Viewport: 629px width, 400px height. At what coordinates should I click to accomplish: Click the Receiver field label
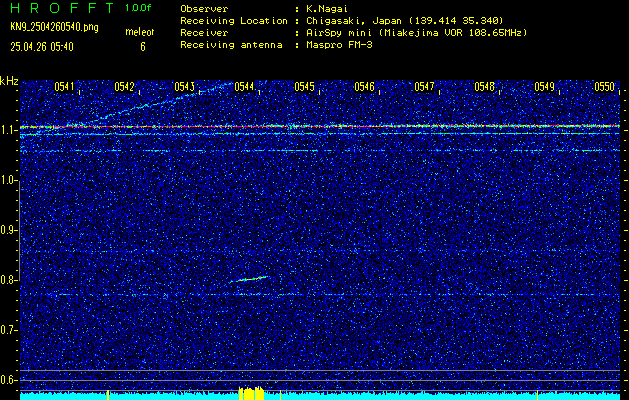(204, 32)
